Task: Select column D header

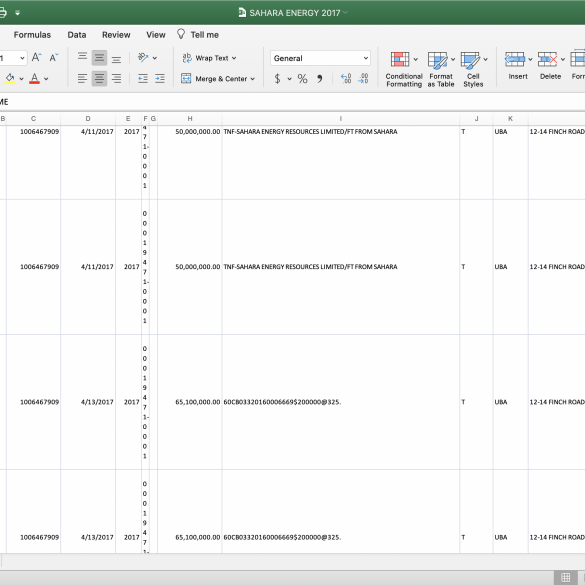Action: pos(88,119)
